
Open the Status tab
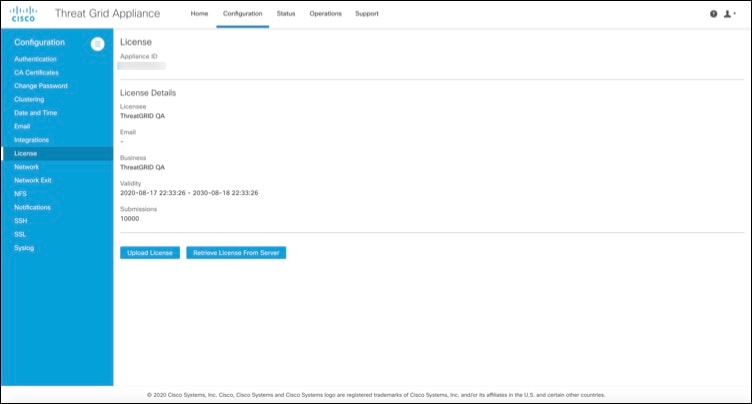point(286,13)
